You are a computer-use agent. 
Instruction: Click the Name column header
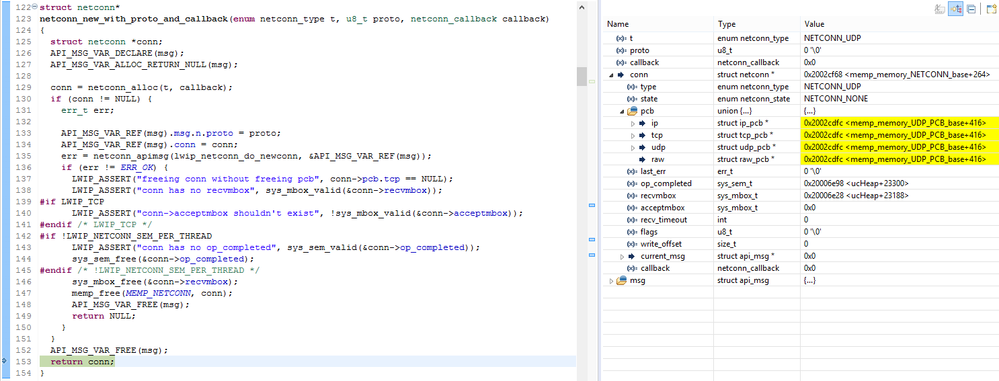coord(658,24)
